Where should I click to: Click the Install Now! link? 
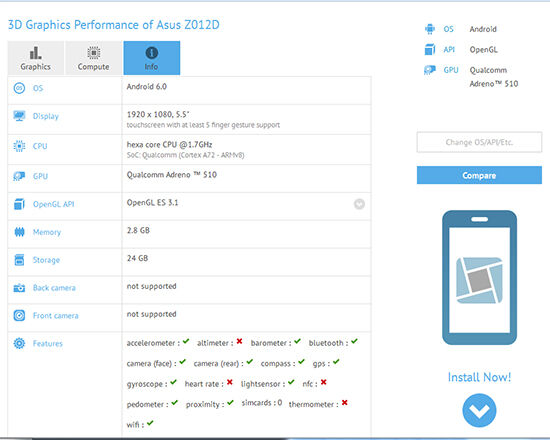(479, 377)
